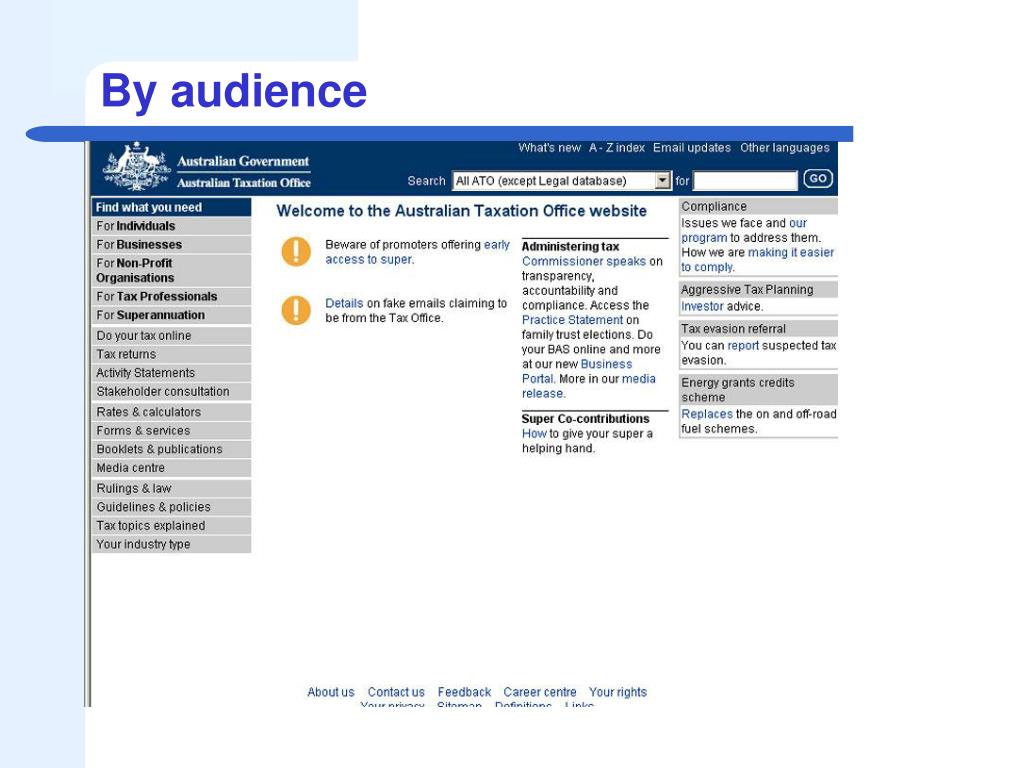1024x768 pixels.
Task: Open Career centre footer link
Action: click(x=539, y=692)
